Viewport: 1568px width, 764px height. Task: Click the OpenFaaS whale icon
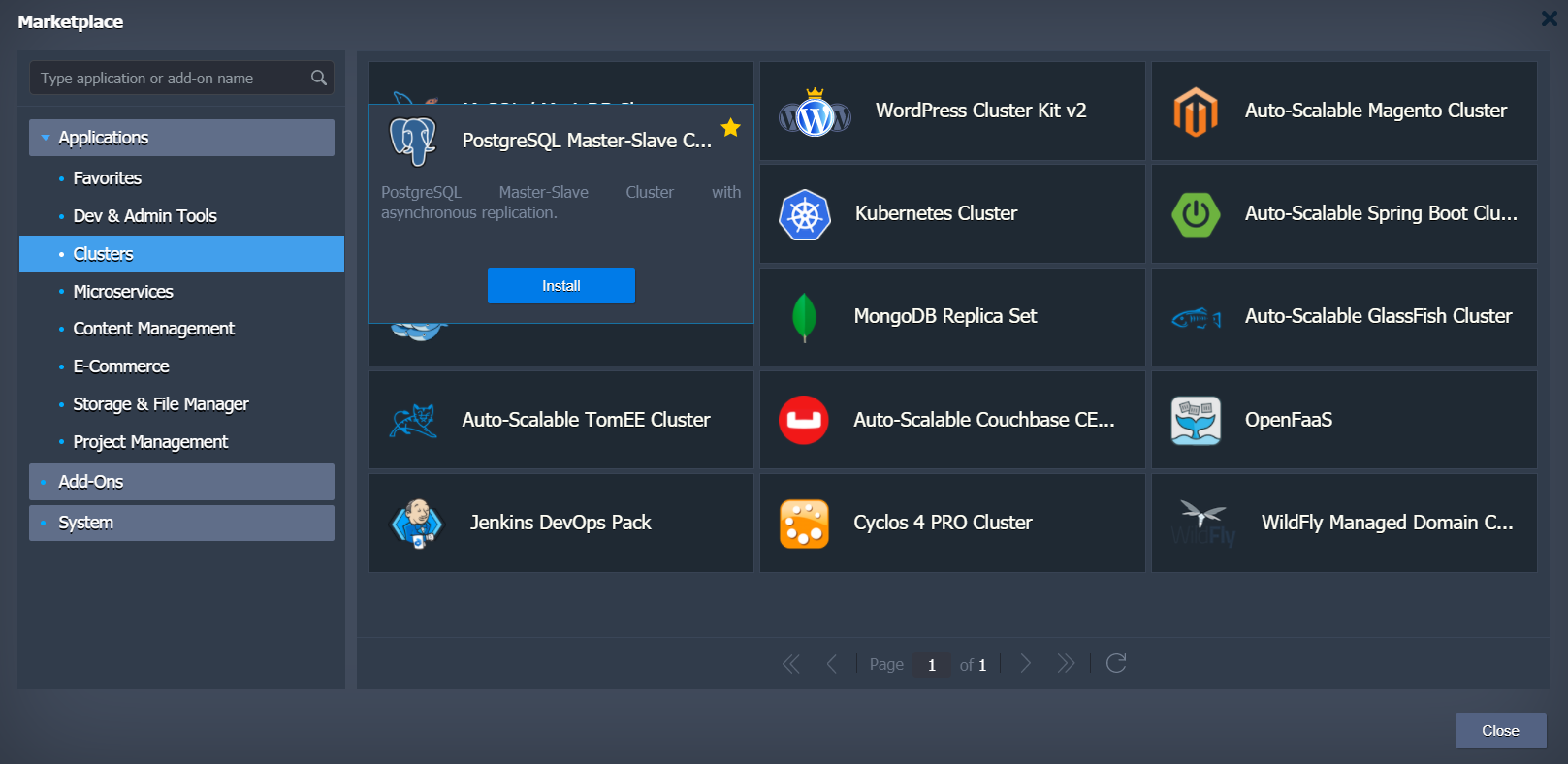coord(1196,420)
